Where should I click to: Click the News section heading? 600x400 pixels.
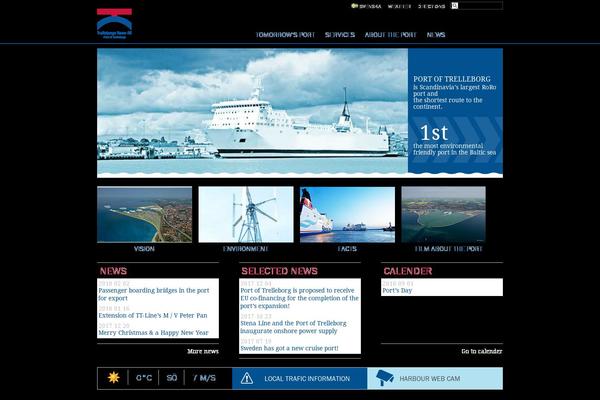point(113,271)
